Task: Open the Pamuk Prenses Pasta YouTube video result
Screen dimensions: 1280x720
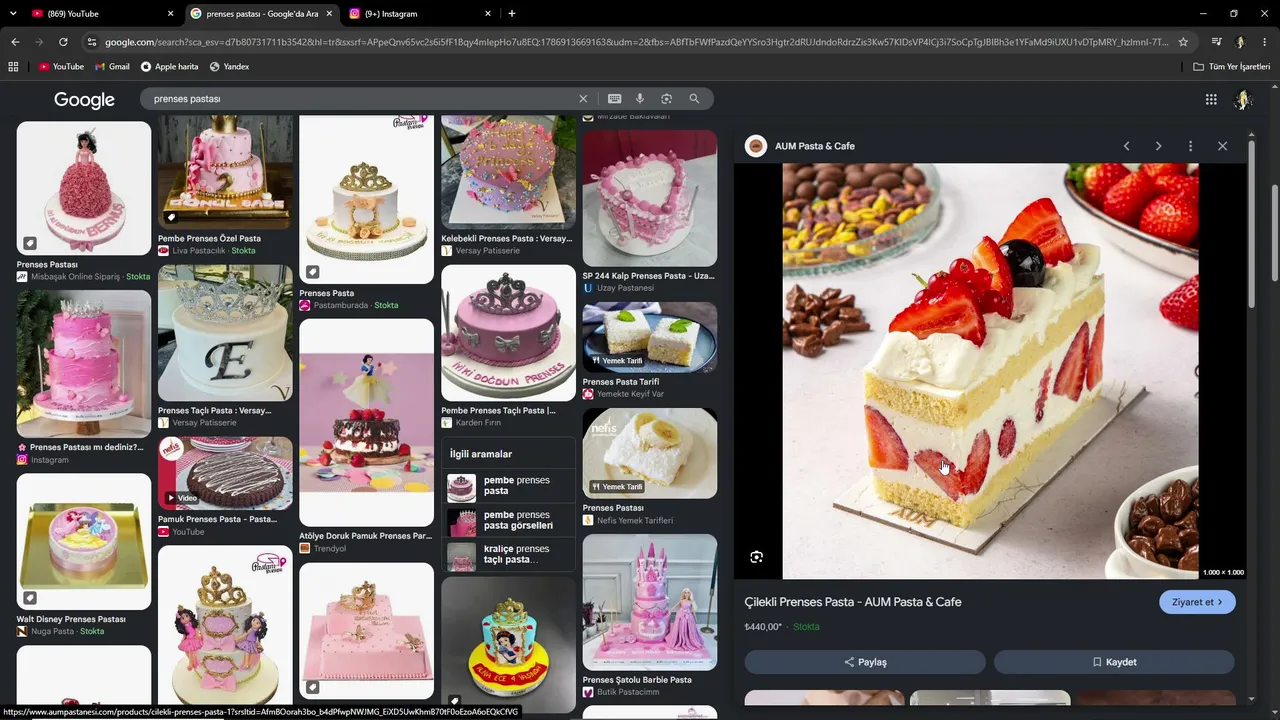Action: [225, 474]
